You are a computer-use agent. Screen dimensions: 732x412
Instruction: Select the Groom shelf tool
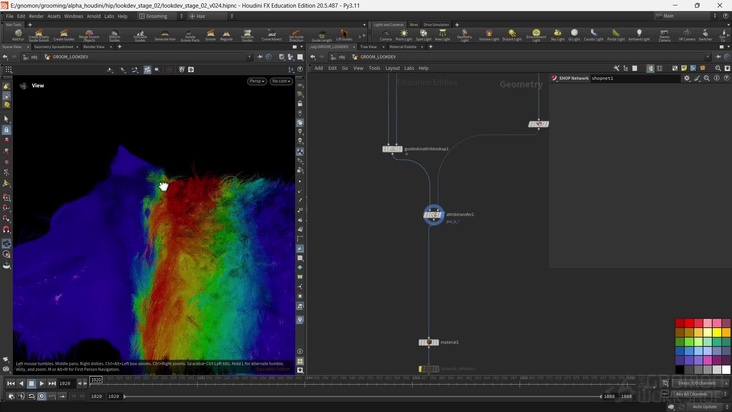click(x=211, y=35)
